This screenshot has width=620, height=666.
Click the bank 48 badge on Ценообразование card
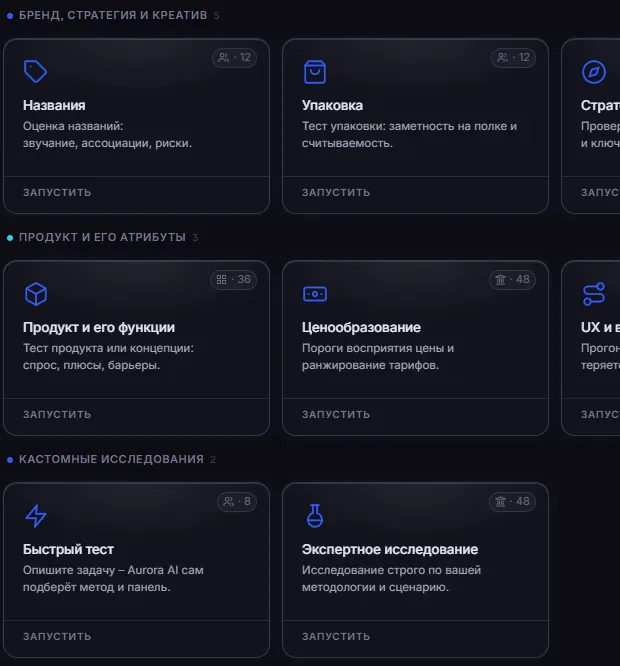point(513,279)
